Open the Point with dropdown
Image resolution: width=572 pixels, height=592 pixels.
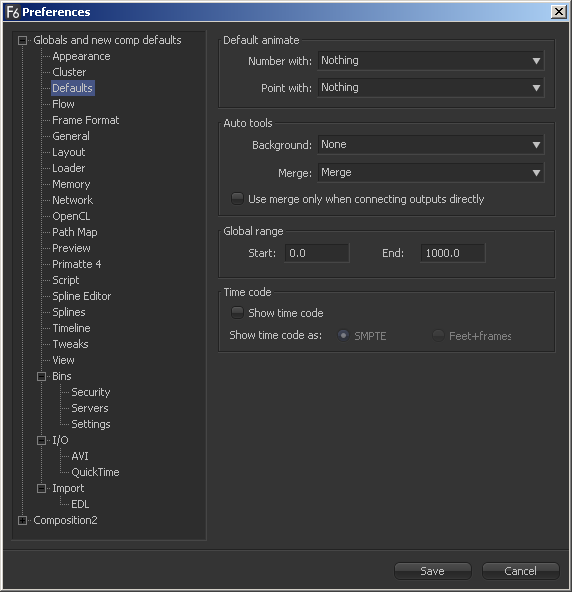(431, 88)
